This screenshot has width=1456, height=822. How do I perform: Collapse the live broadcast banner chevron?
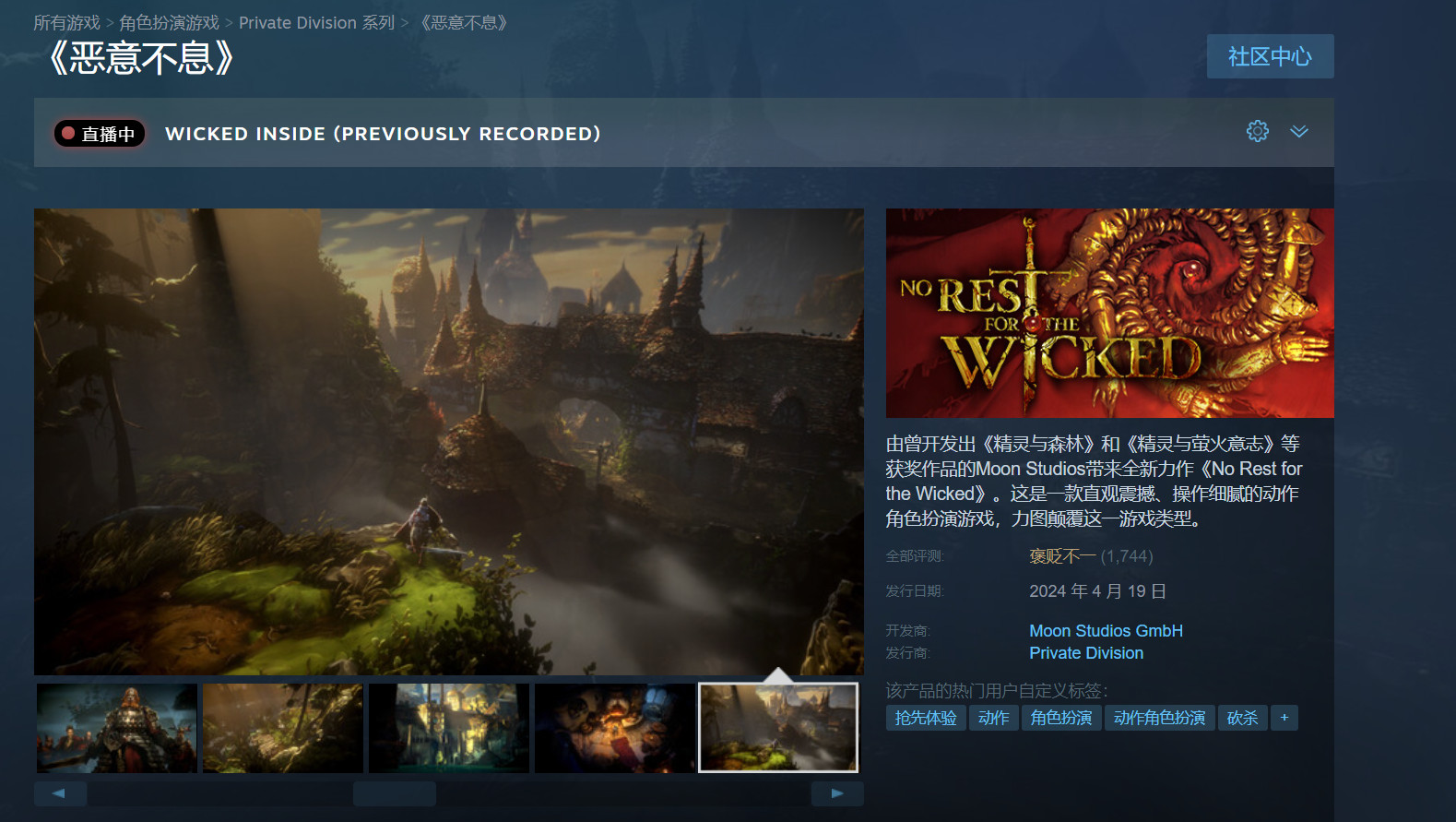tap(1298, 132)
